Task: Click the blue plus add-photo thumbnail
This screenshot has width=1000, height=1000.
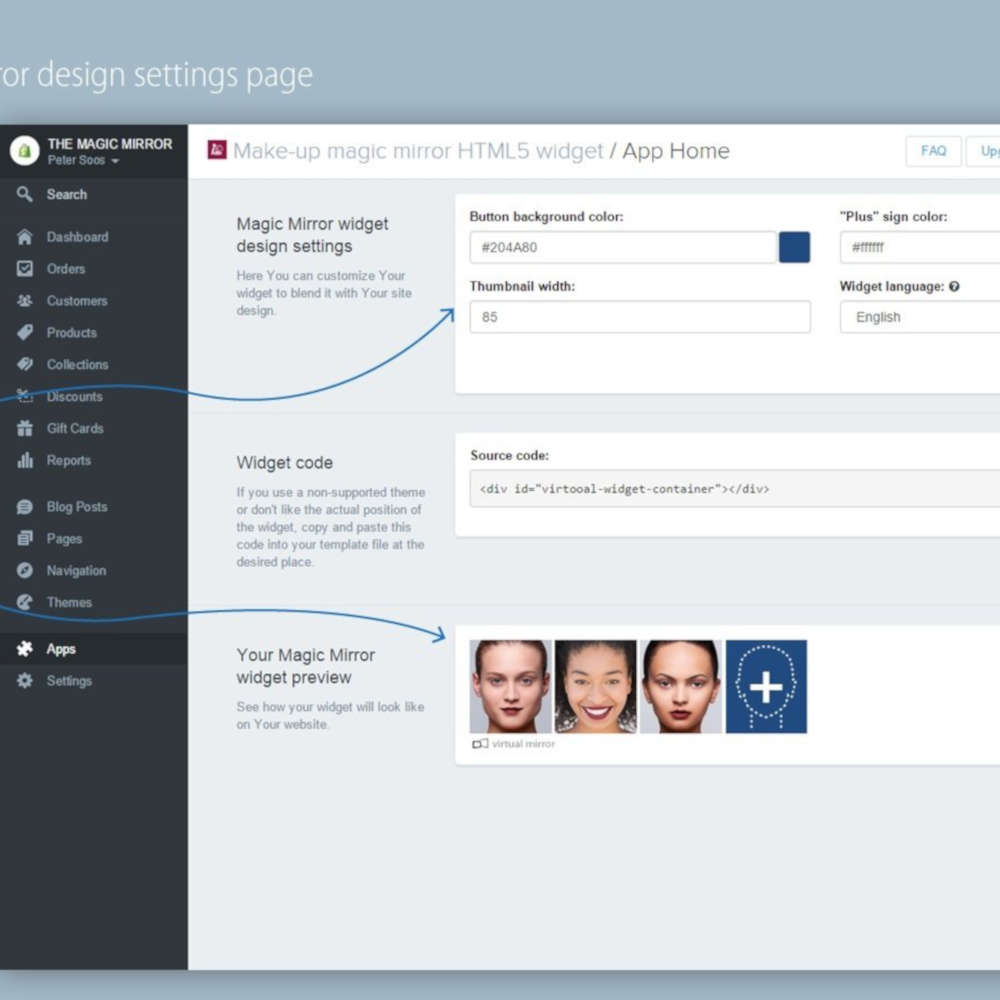Action: (x=766, y=687)
